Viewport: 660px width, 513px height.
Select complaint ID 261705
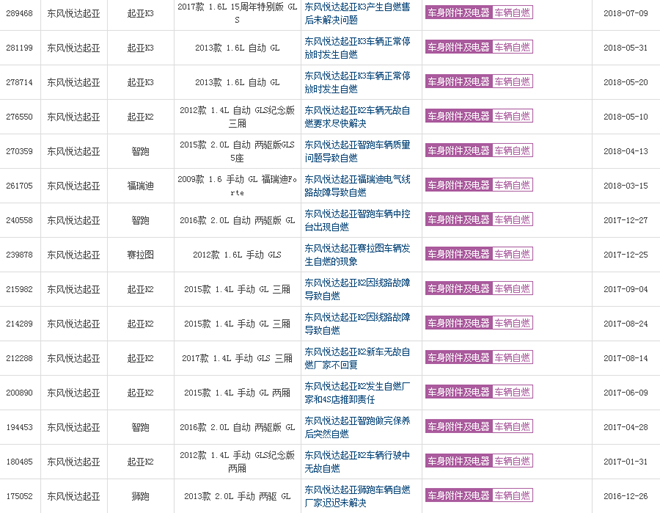point(19,186)
